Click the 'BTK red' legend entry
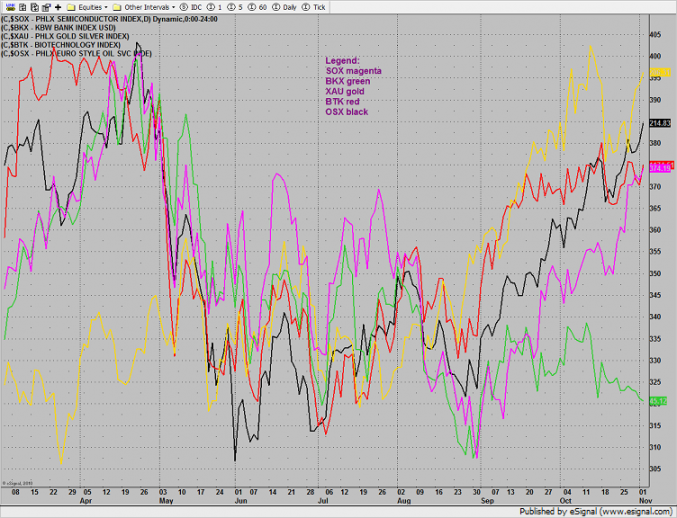 pyautogui.click(x=342, y=101)
